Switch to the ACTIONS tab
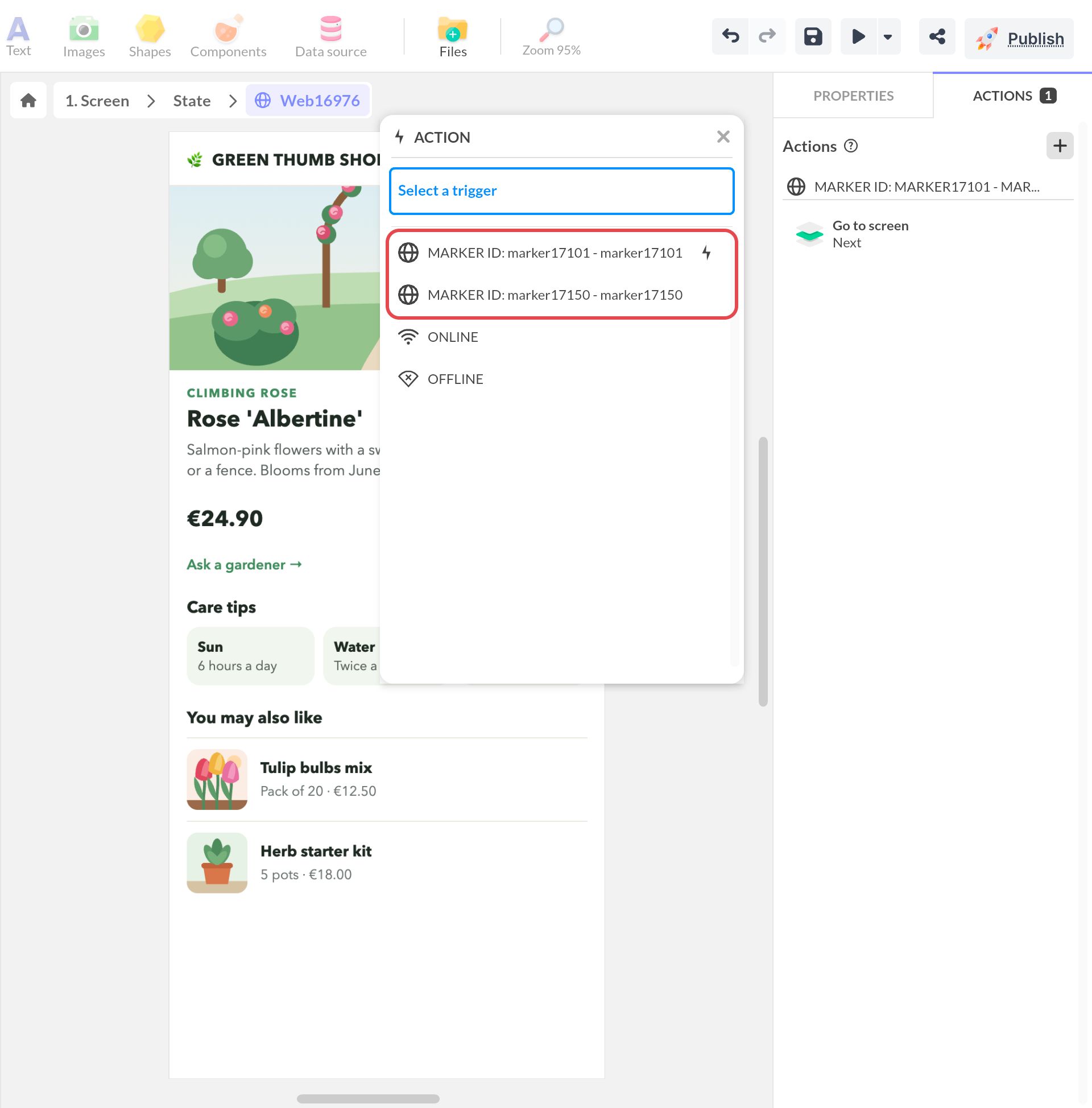1092x1108 pixels. coord(1013,96)
